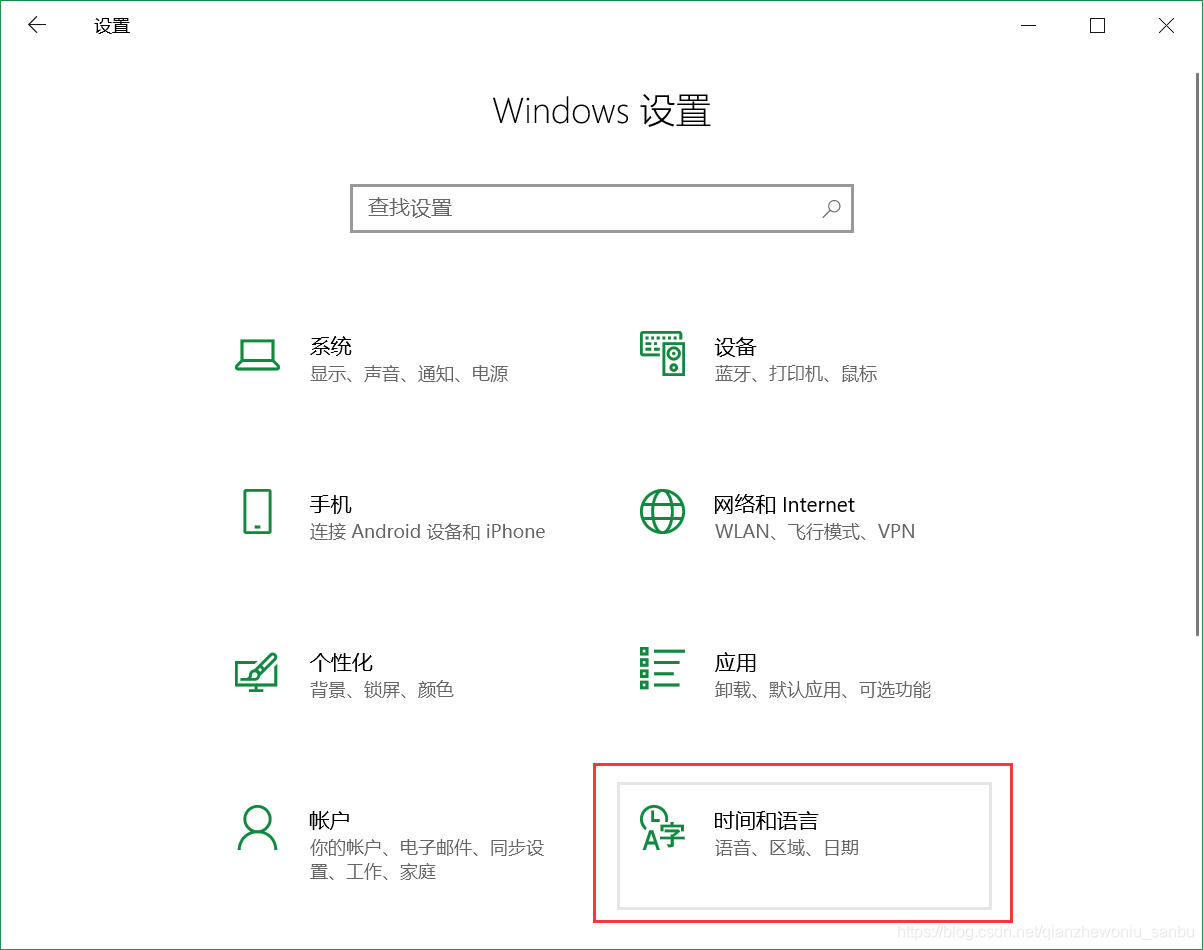Focus the 查找设置 search field
This screenshot has height=950, width=1203.
pos(602,208)
